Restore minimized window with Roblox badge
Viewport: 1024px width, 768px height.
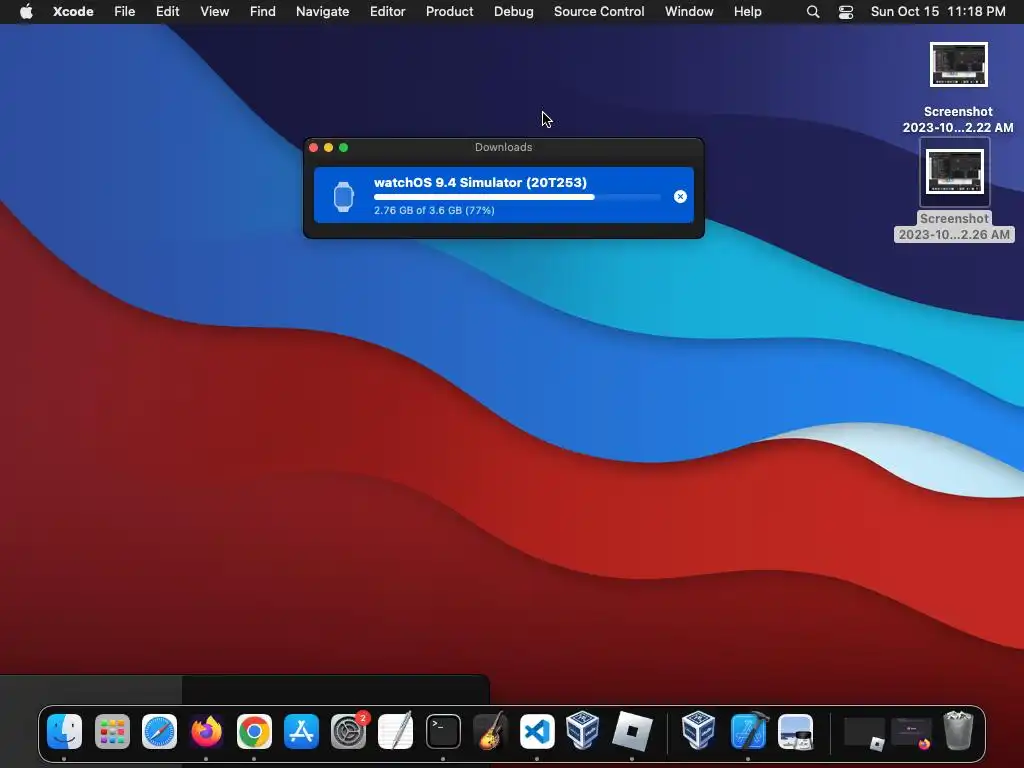pos(865,733)
